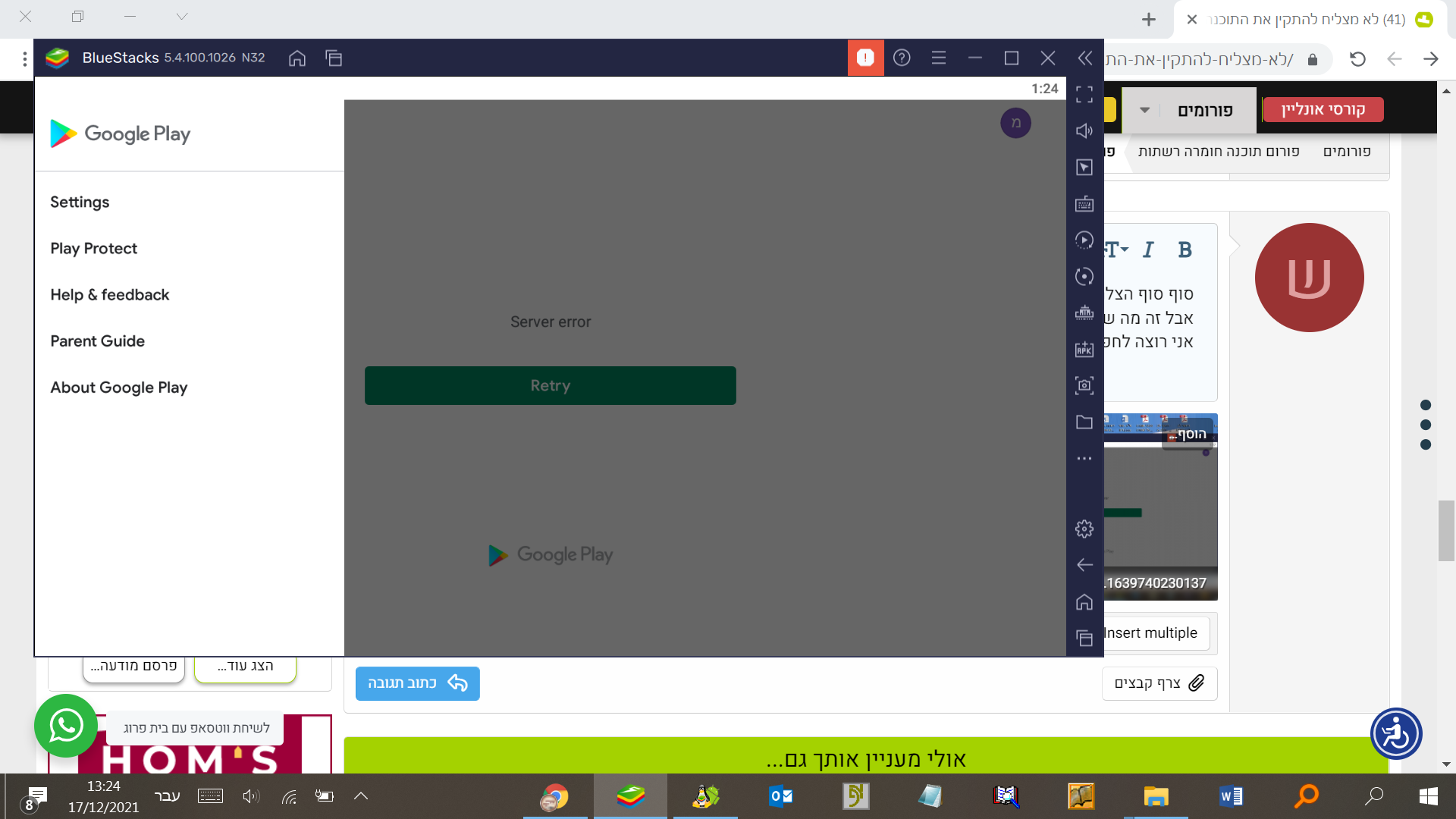Open the BlueStacks keyboard controls icon
This screenshot has width=1456, height=819.
coord(1084,203)
